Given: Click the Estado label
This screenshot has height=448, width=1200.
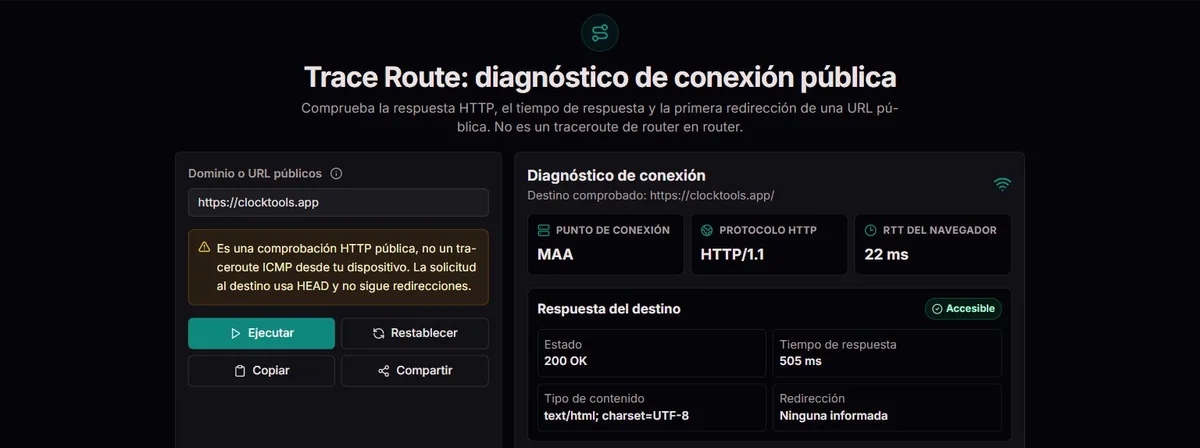Looking at the screenshot, I should click(x=563, y=344).
